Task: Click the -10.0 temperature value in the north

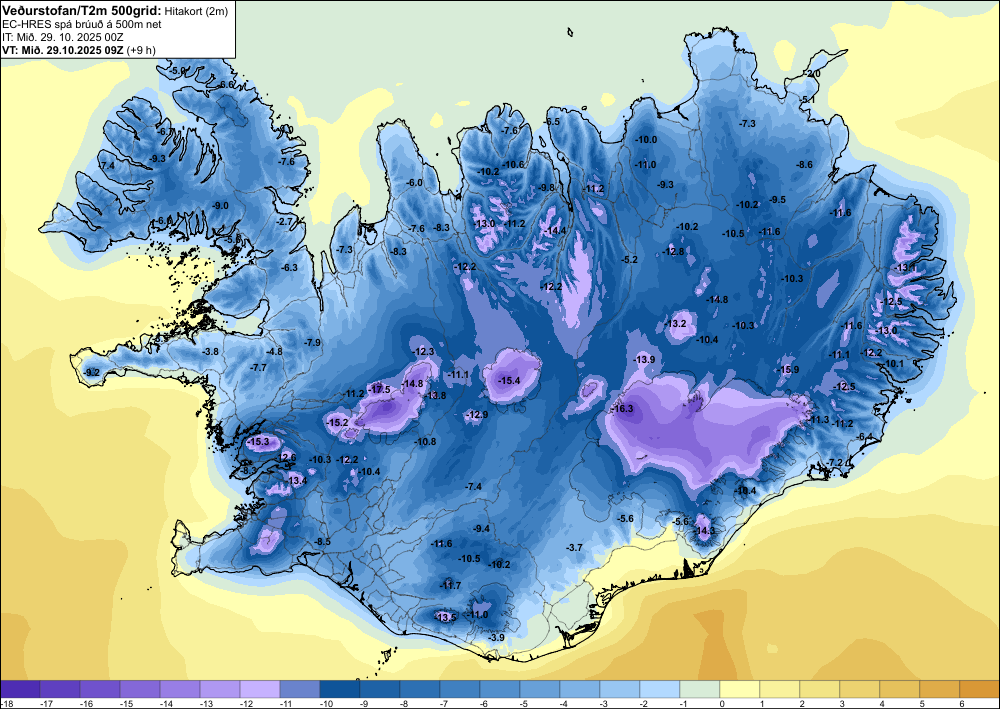Action: pos(645,139)
